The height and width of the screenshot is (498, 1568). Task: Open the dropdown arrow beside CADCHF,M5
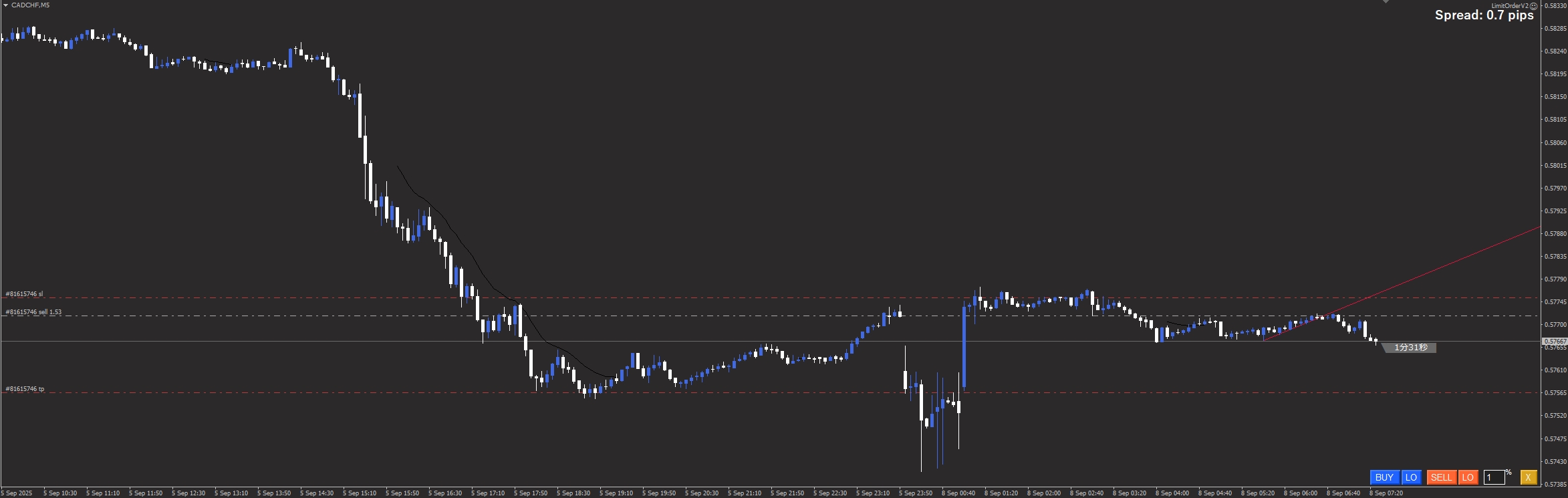coord(5,5)
